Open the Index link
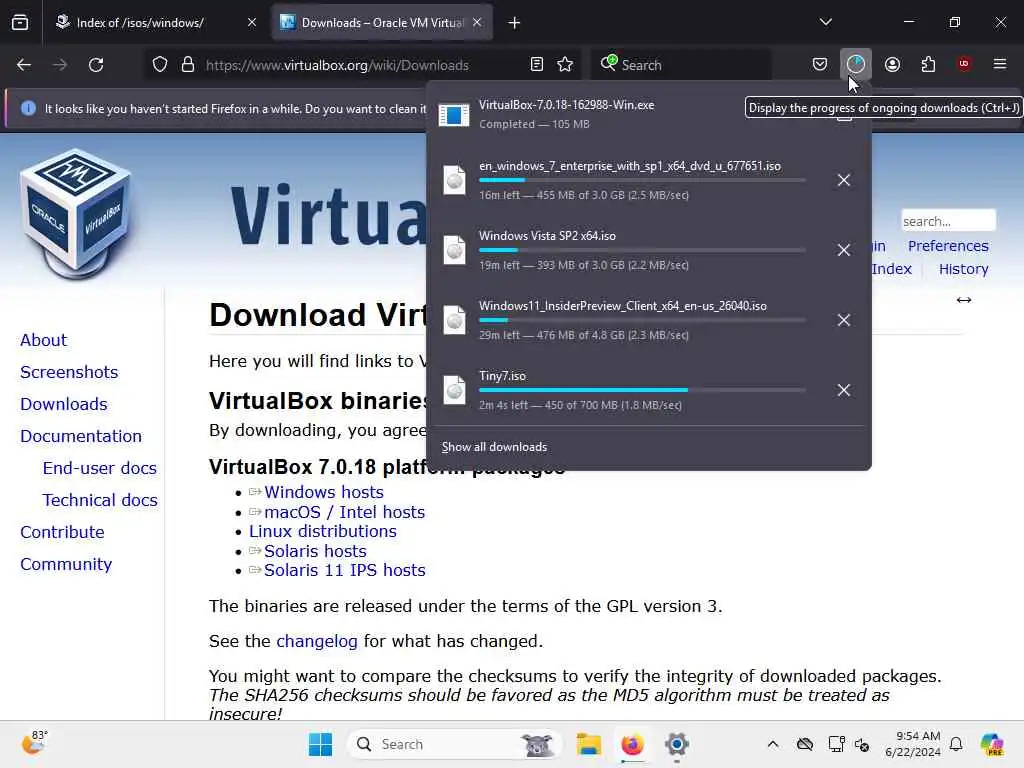1024x768 pixels. pos(891,269)
